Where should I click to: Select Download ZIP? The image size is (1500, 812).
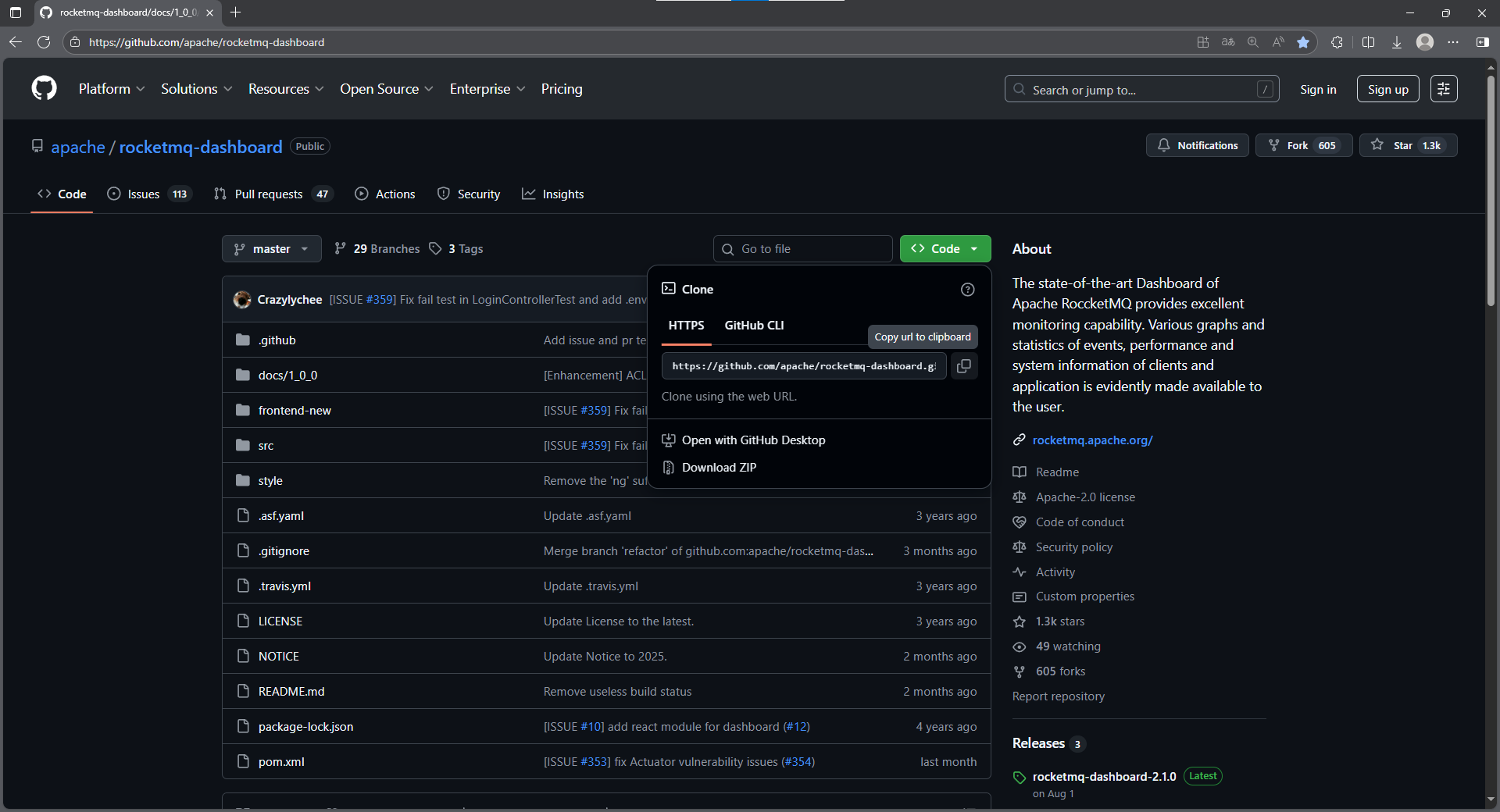[x=719, y=467]
